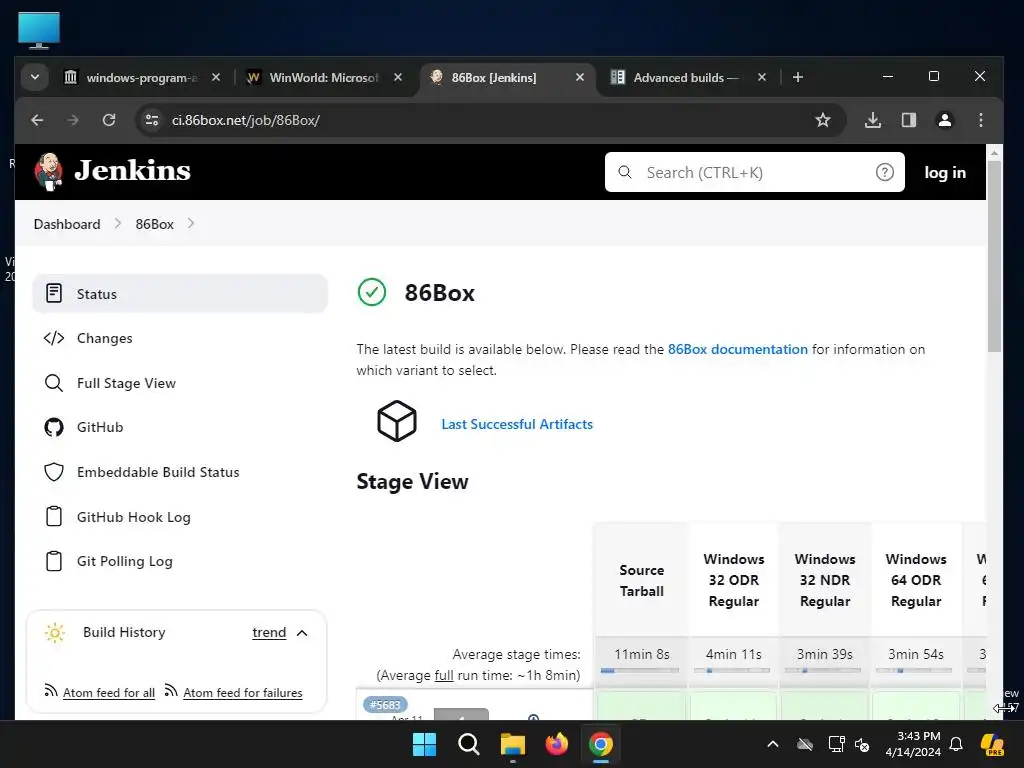Open the tab search dropdown

point(35,77)
